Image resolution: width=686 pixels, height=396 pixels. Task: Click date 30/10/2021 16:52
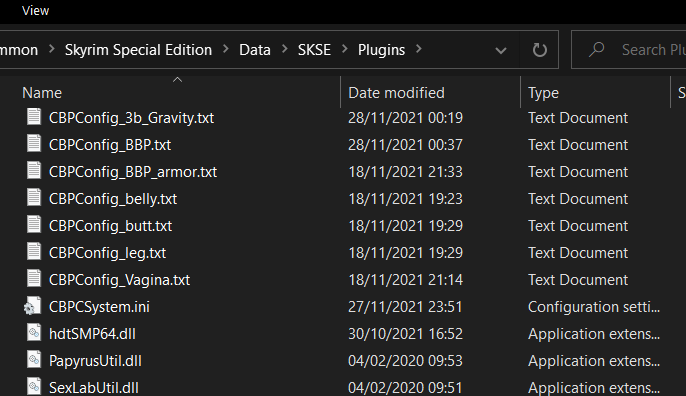tap(405, 334)
